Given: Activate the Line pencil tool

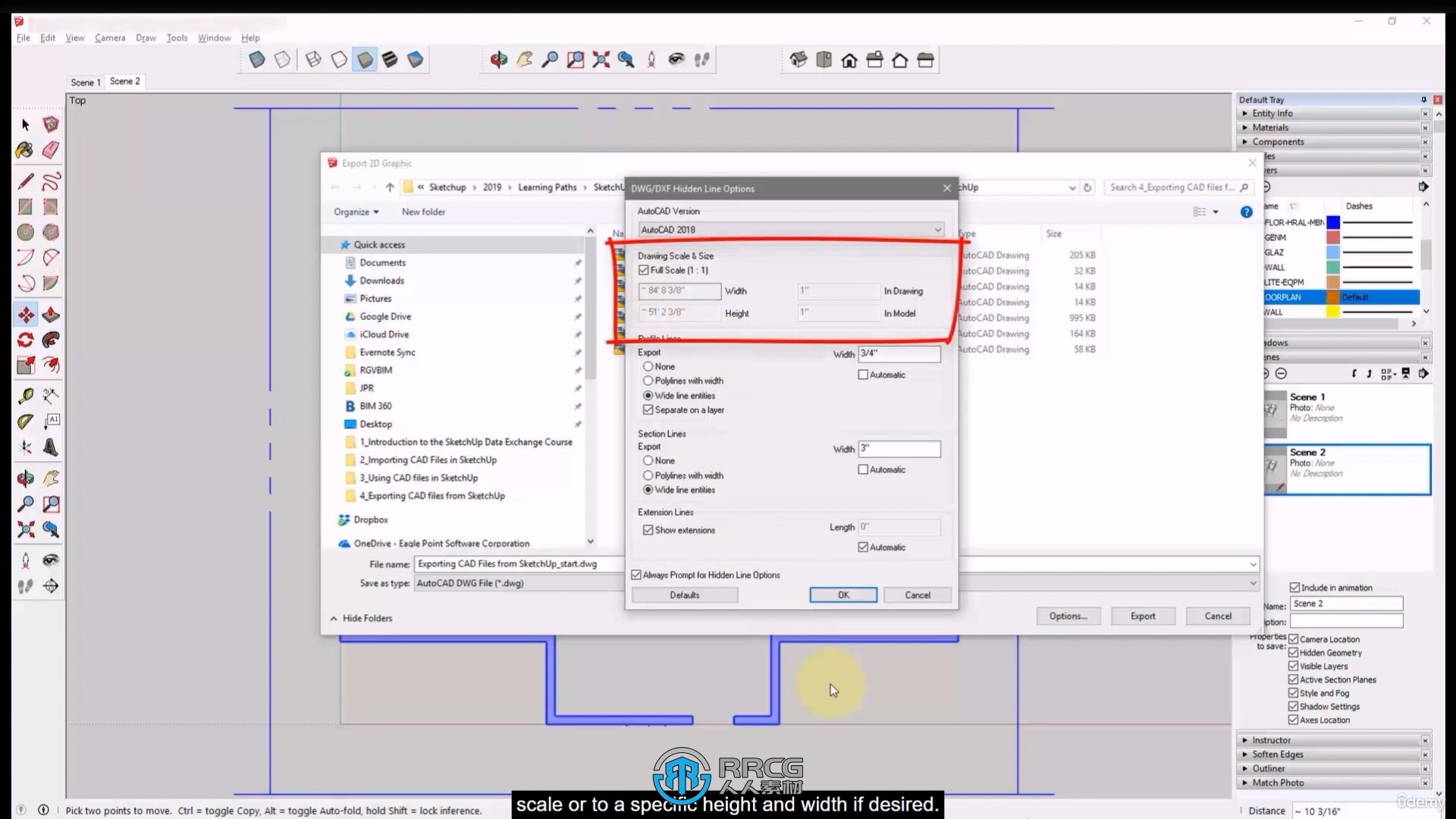Looking at the screenshot, I should [x=25, y=181].
